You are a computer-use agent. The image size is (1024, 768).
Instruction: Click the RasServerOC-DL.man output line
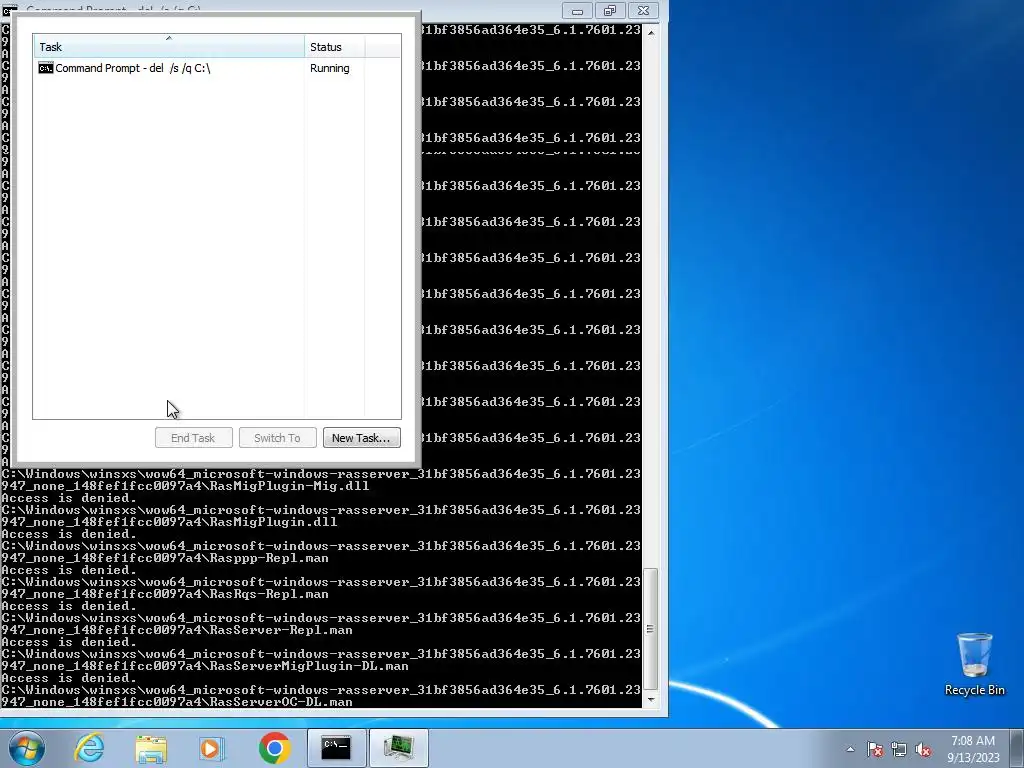point(177,702)
